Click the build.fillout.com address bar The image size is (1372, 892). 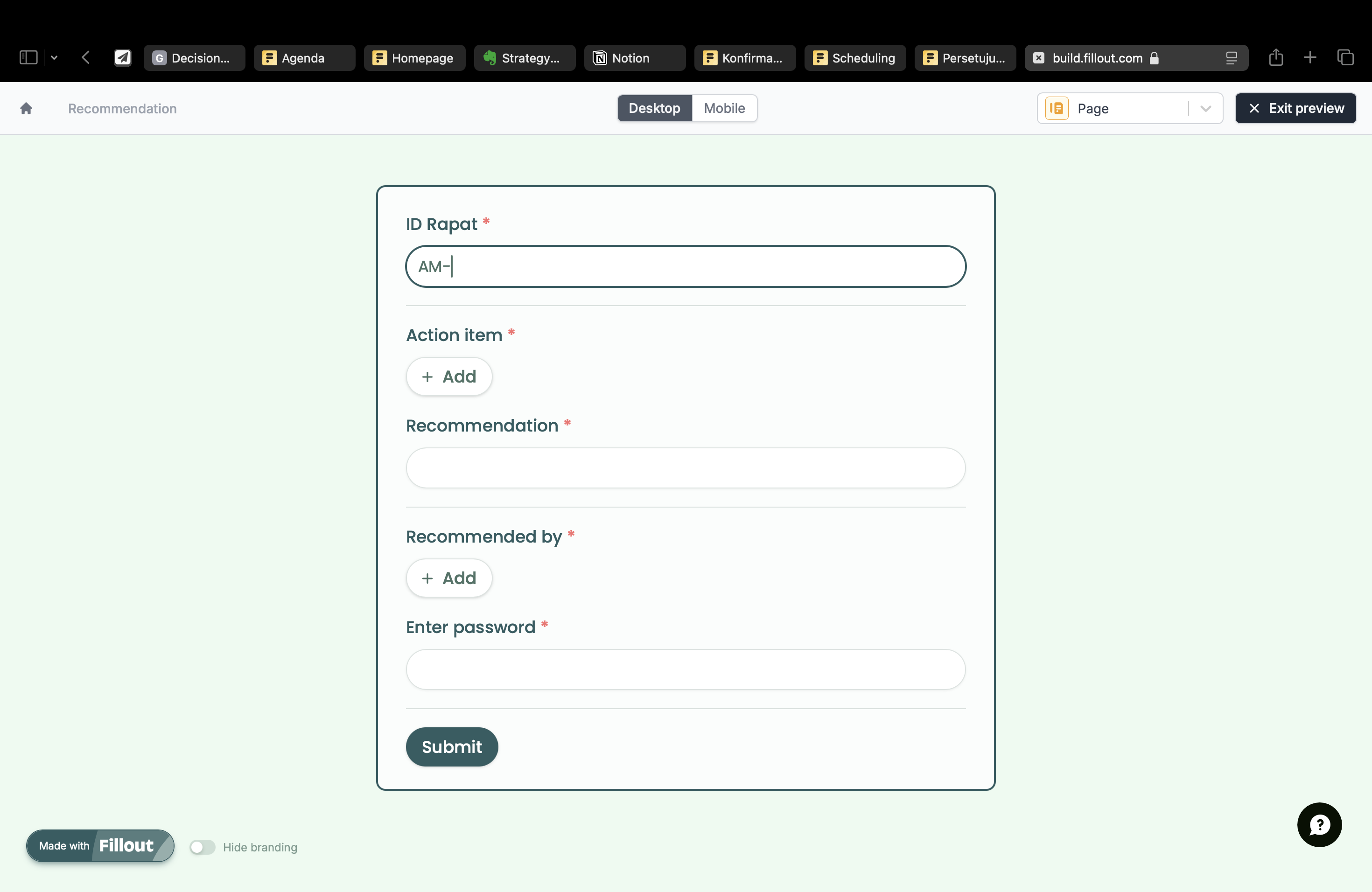pos(1136,58)
